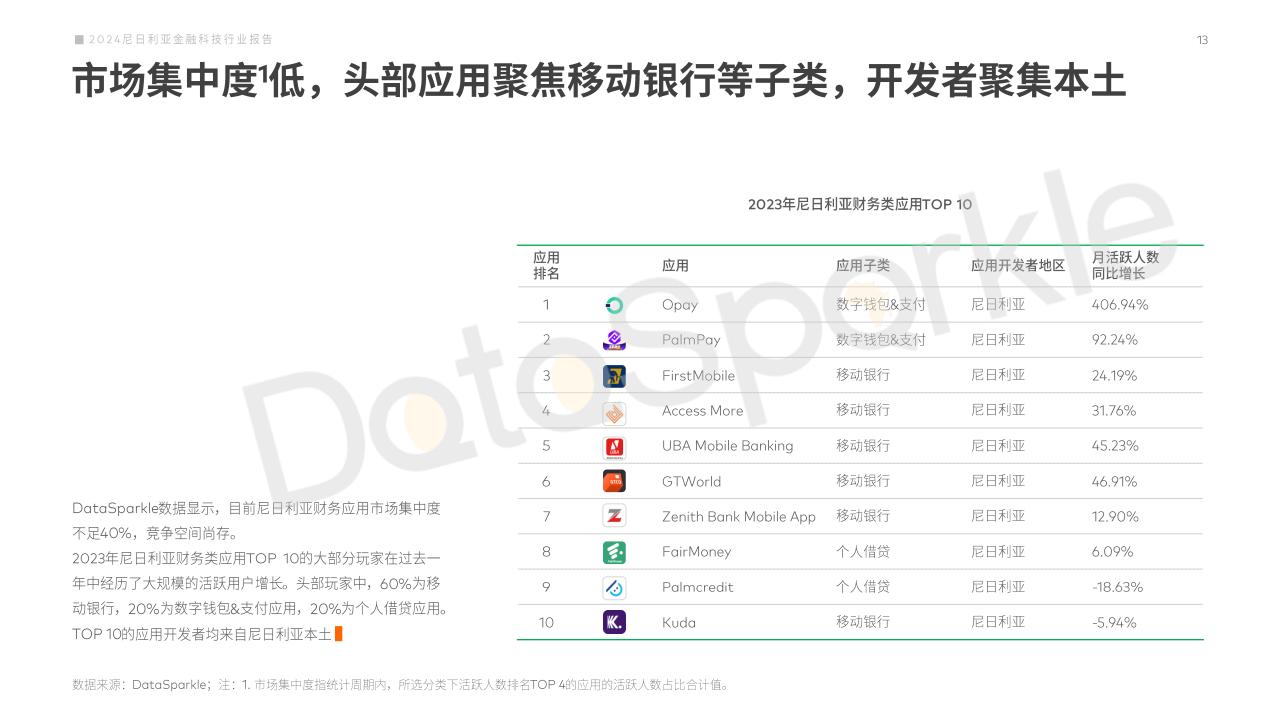The height and width of the screenshot is (720, 1280).
Task: Click the Kuda app icon
Action: (614, 622)
